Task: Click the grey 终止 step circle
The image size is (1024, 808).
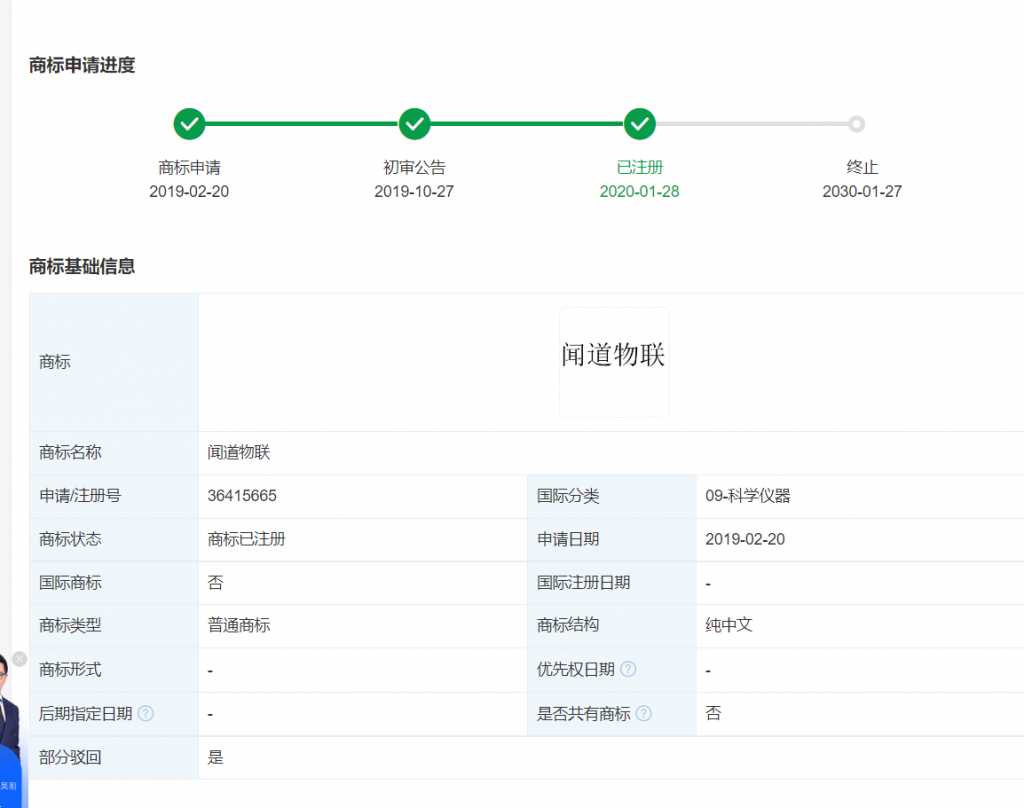Action: 856,124
